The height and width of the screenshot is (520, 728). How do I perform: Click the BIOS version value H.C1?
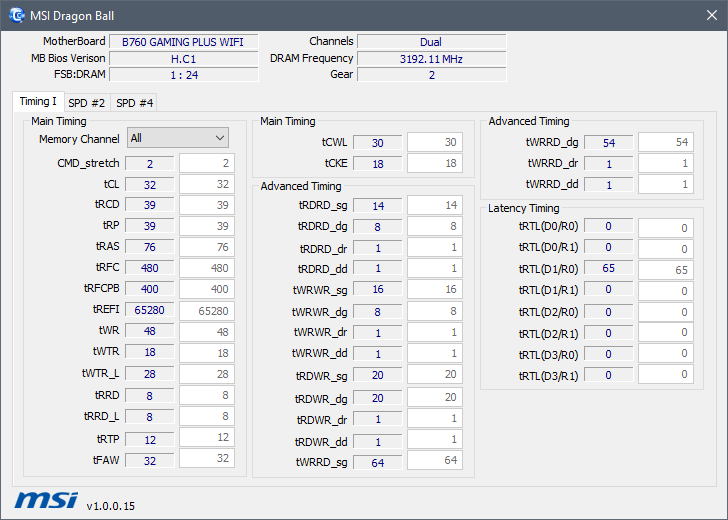[x=183, y=58]
